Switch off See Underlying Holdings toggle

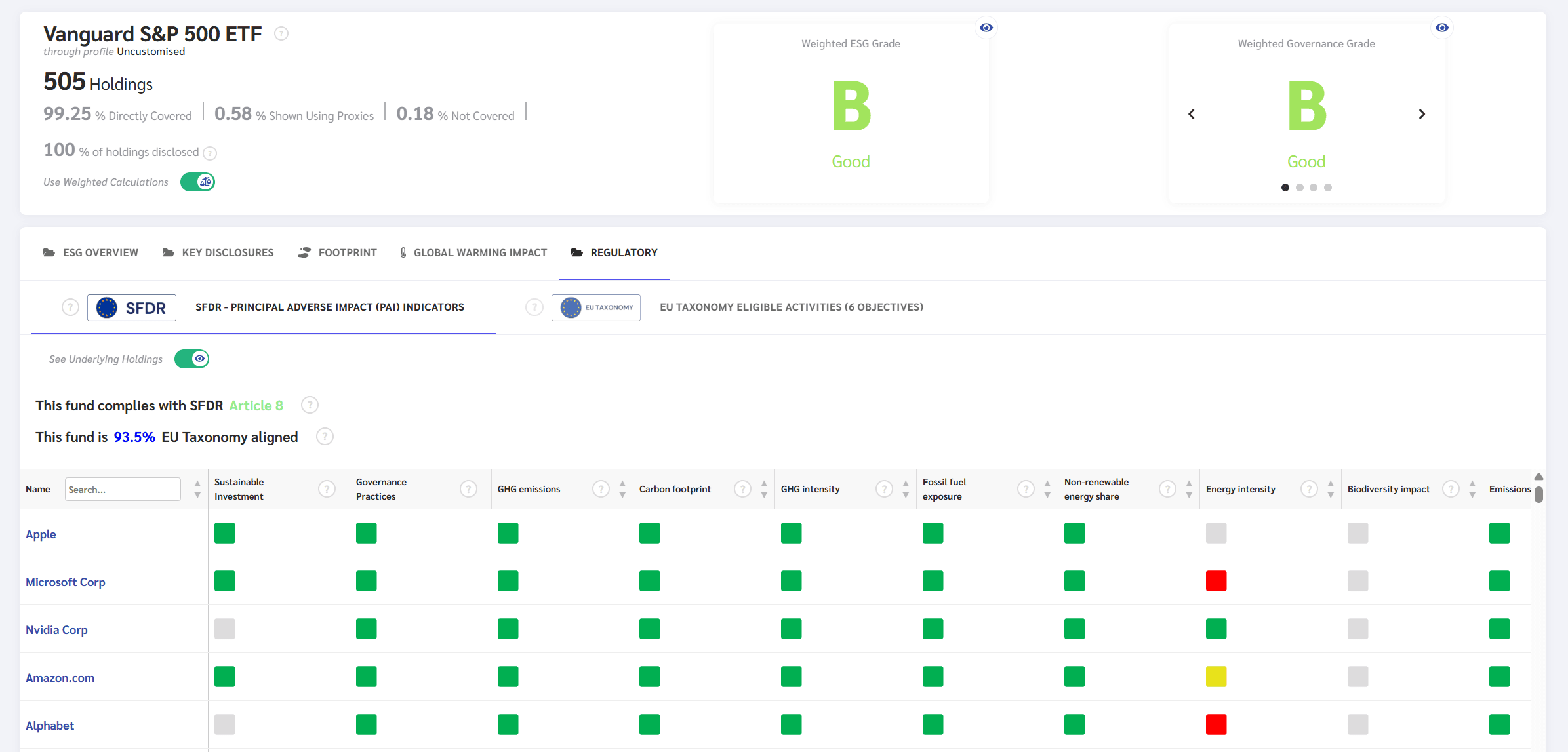(191, 359)
